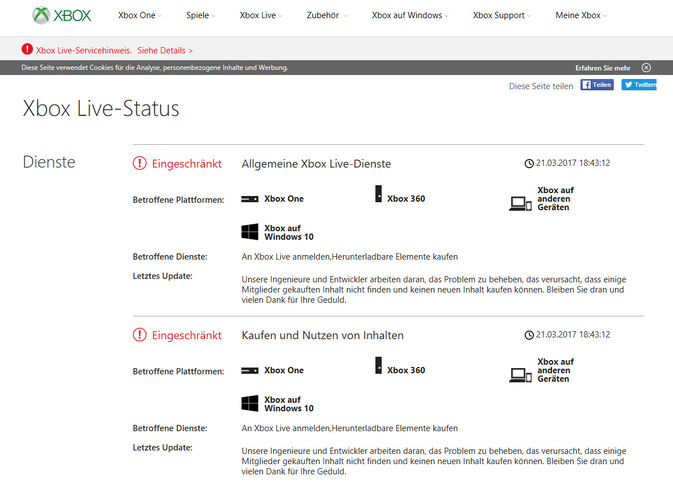
Task: Open the Meine Xbox menu
Action: tap(581, 15)
